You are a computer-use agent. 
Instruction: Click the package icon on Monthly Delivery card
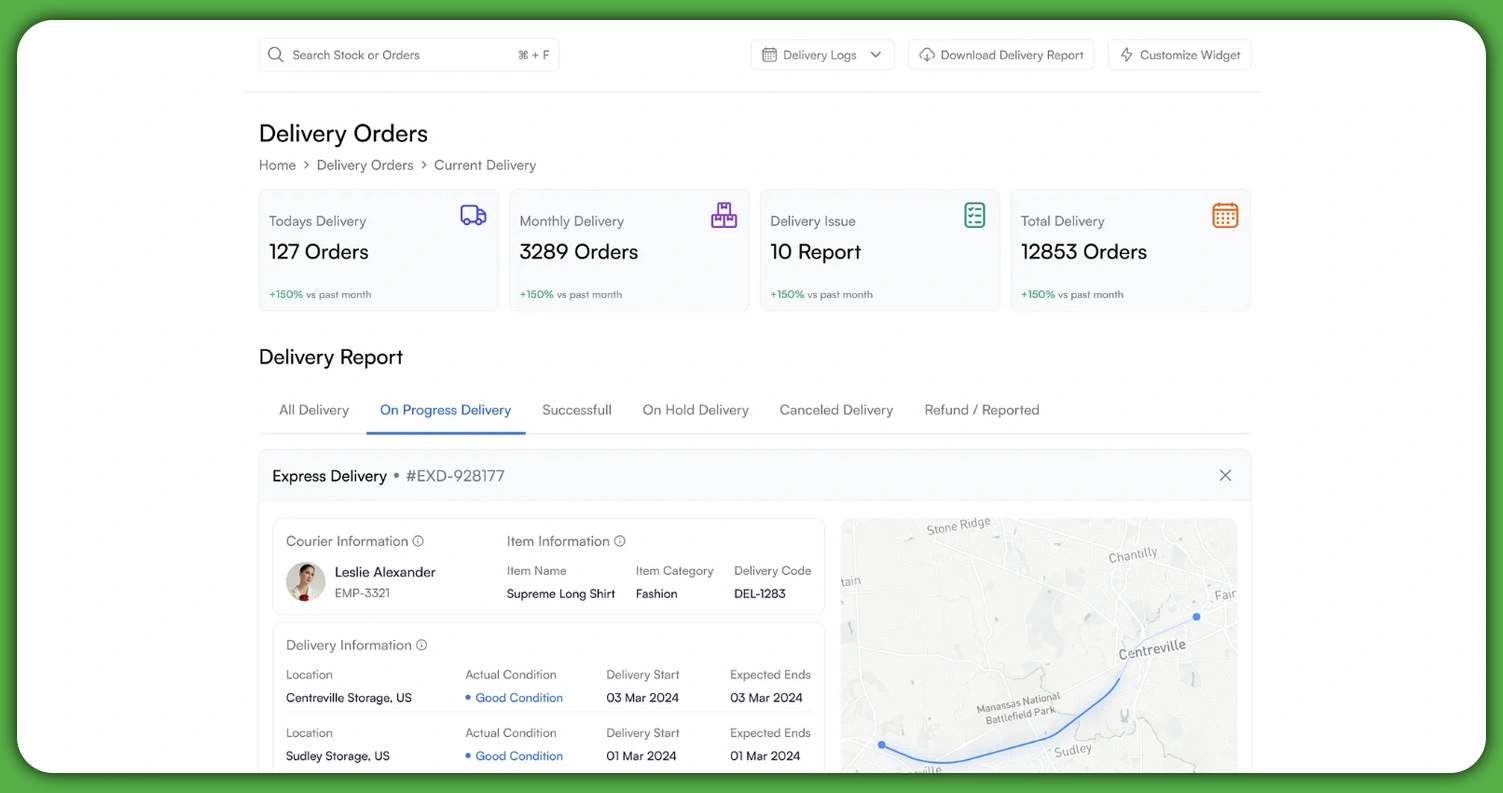tap(723, 214)
